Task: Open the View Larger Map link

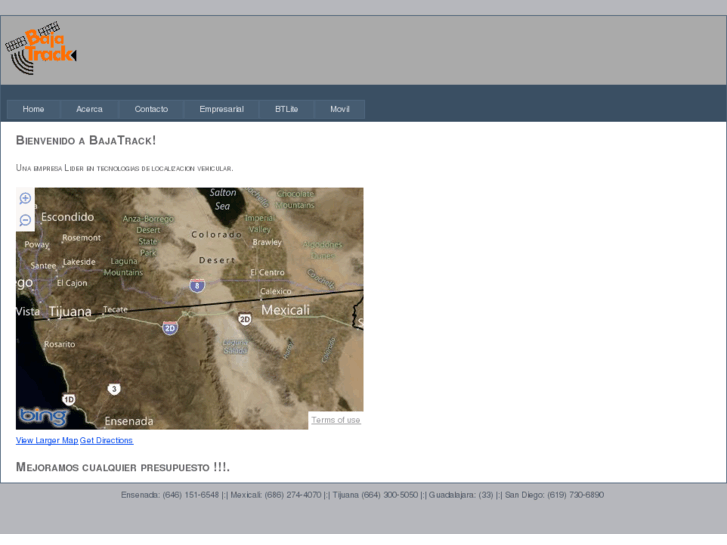Action: (47, 441)
